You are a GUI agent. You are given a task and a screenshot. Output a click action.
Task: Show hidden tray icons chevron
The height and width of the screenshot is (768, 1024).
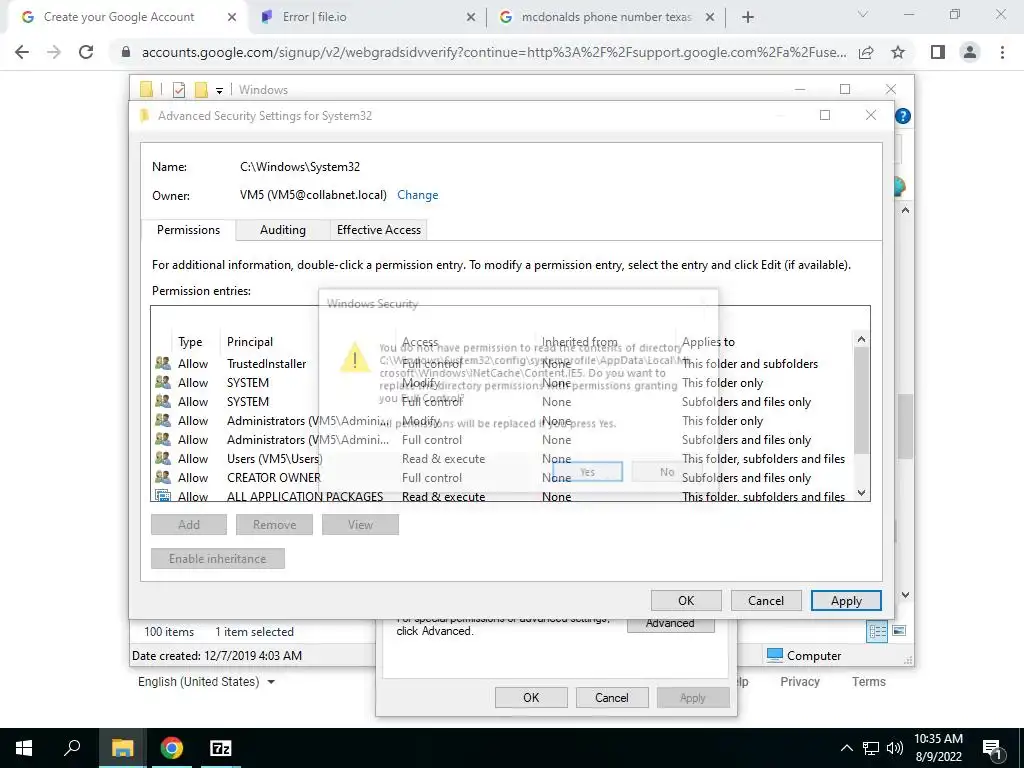[846, 748]
